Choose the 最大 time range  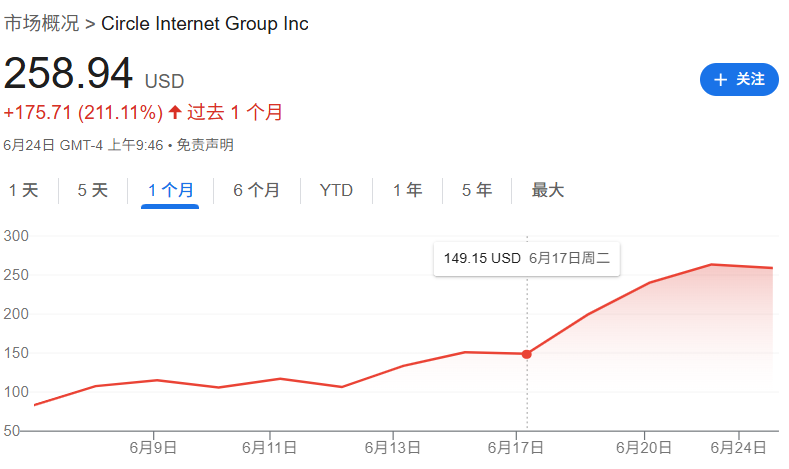pyautogui.click(x=547, y=190)
